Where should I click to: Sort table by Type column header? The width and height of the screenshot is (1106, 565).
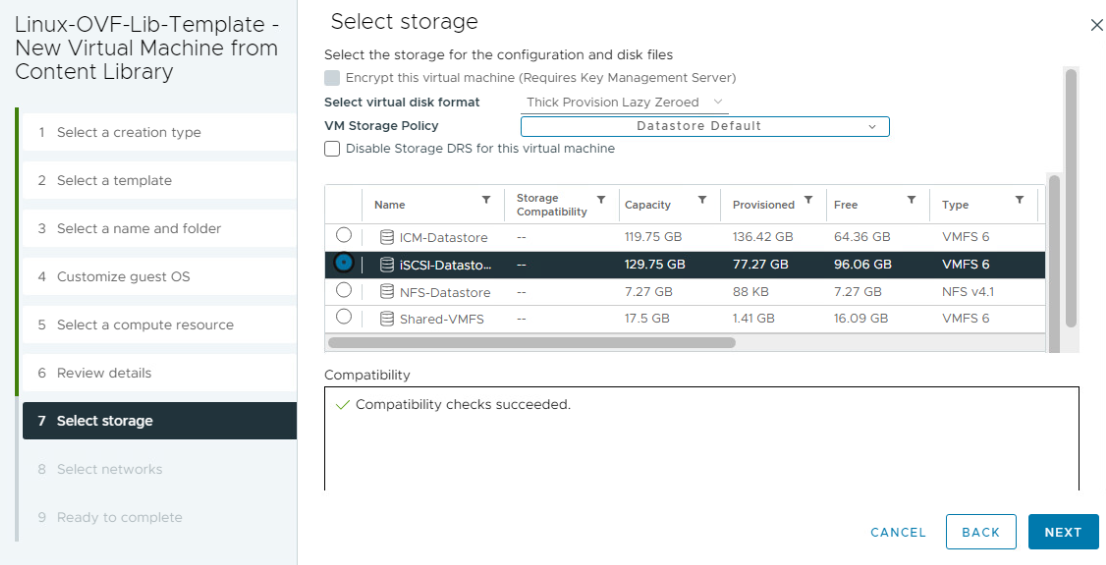[x=955, y=205]
